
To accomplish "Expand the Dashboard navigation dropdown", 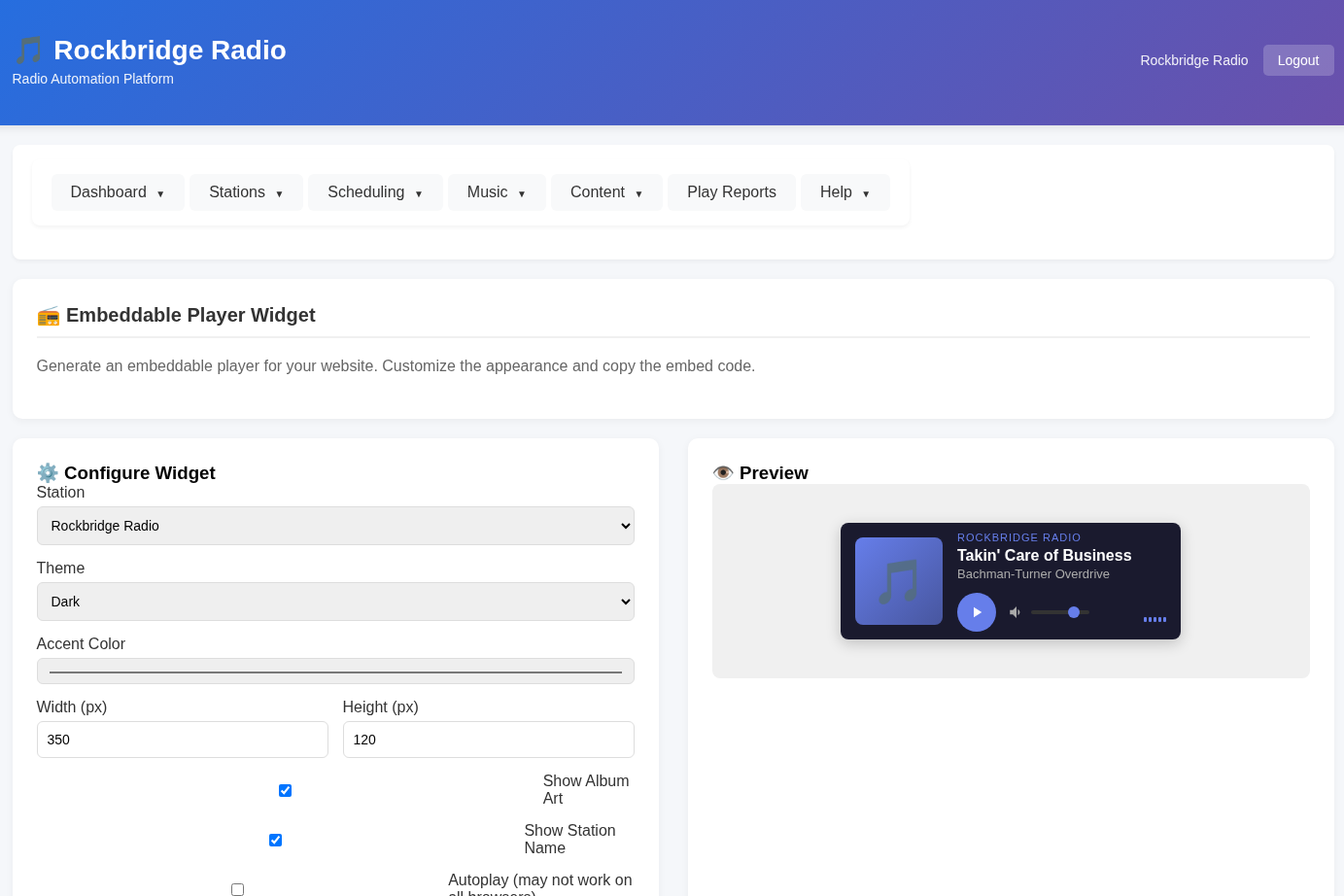I will pyautogui.click(x=118, y=191).
